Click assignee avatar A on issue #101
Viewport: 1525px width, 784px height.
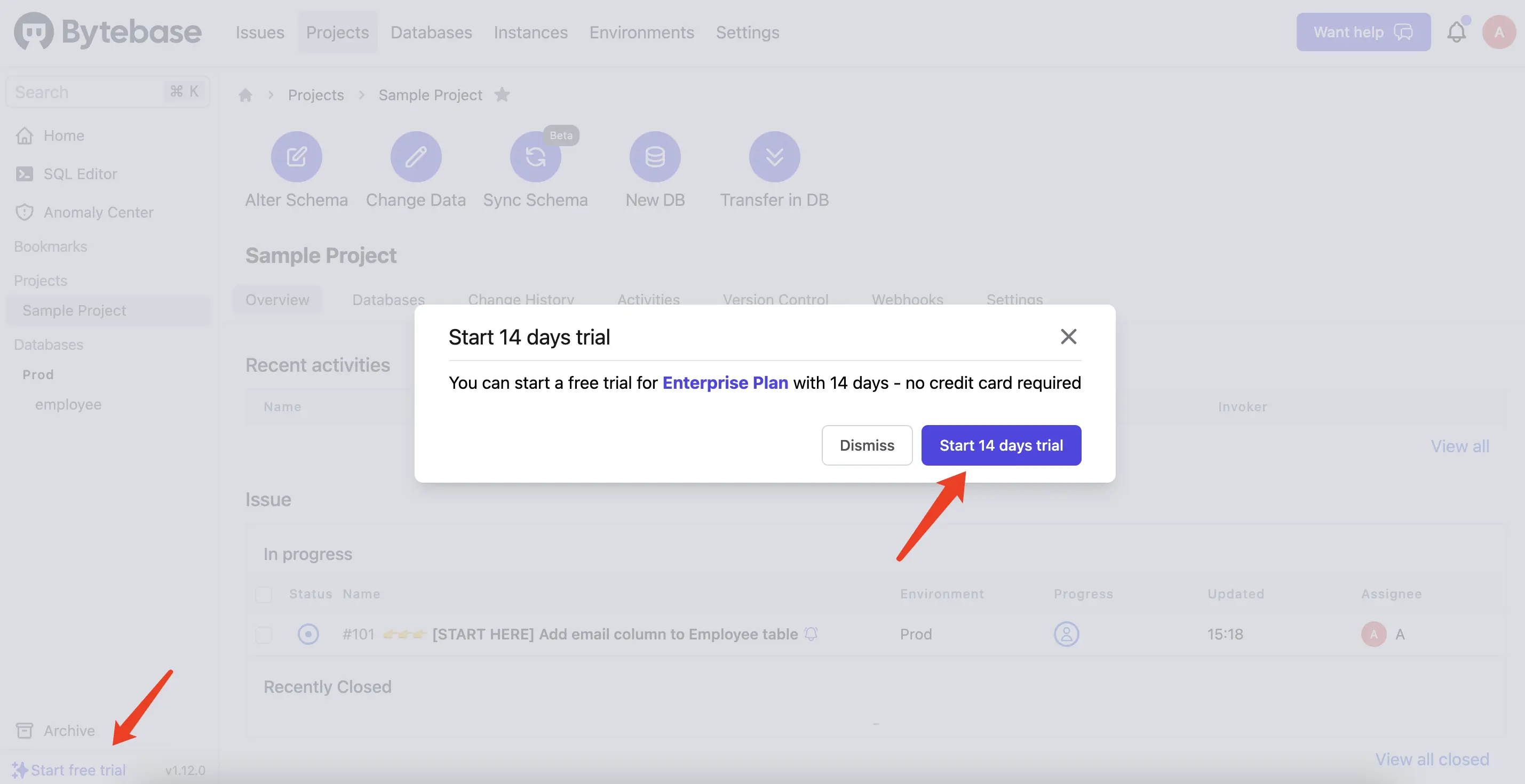[1373, 634]
